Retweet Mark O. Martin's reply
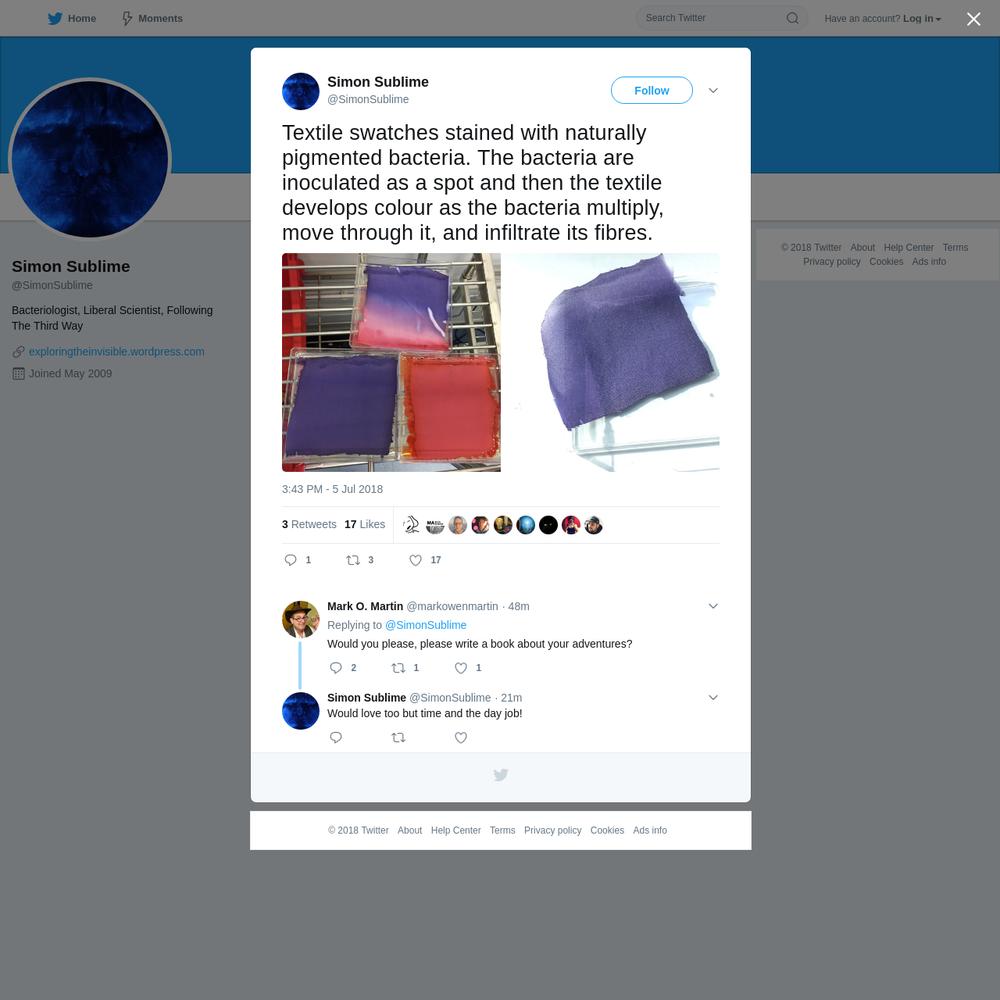The height and width of the screenshot is (1000, 1000). click(398, 668)
